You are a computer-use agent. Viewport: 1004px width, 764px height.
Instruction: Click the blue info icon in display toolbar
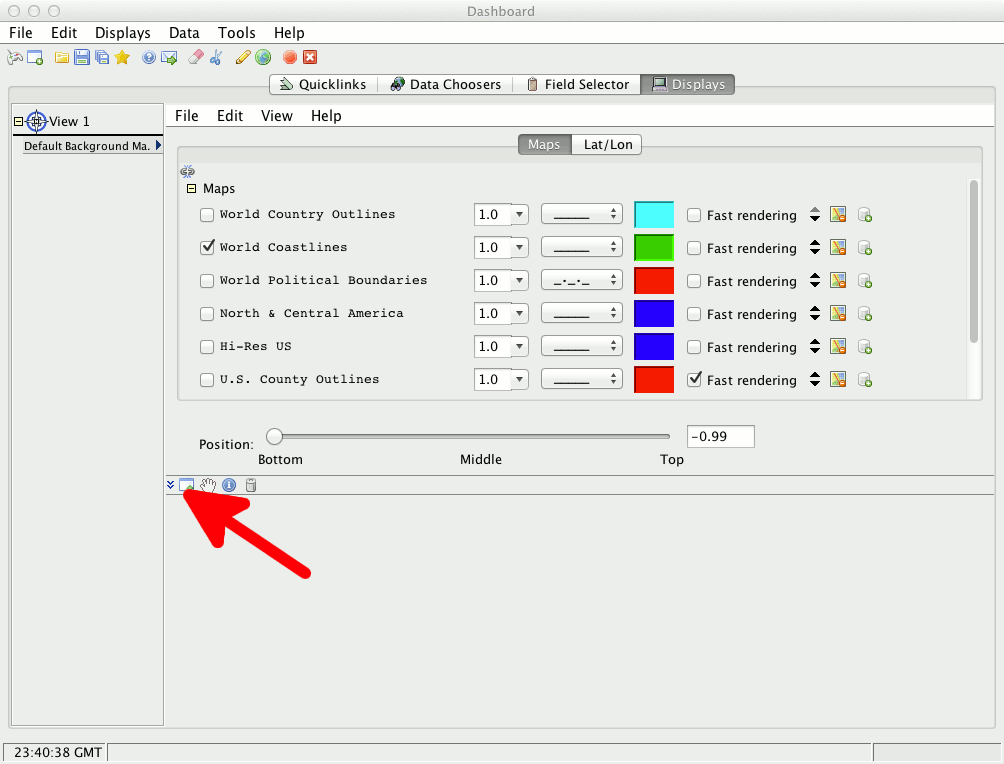(229, 485)
